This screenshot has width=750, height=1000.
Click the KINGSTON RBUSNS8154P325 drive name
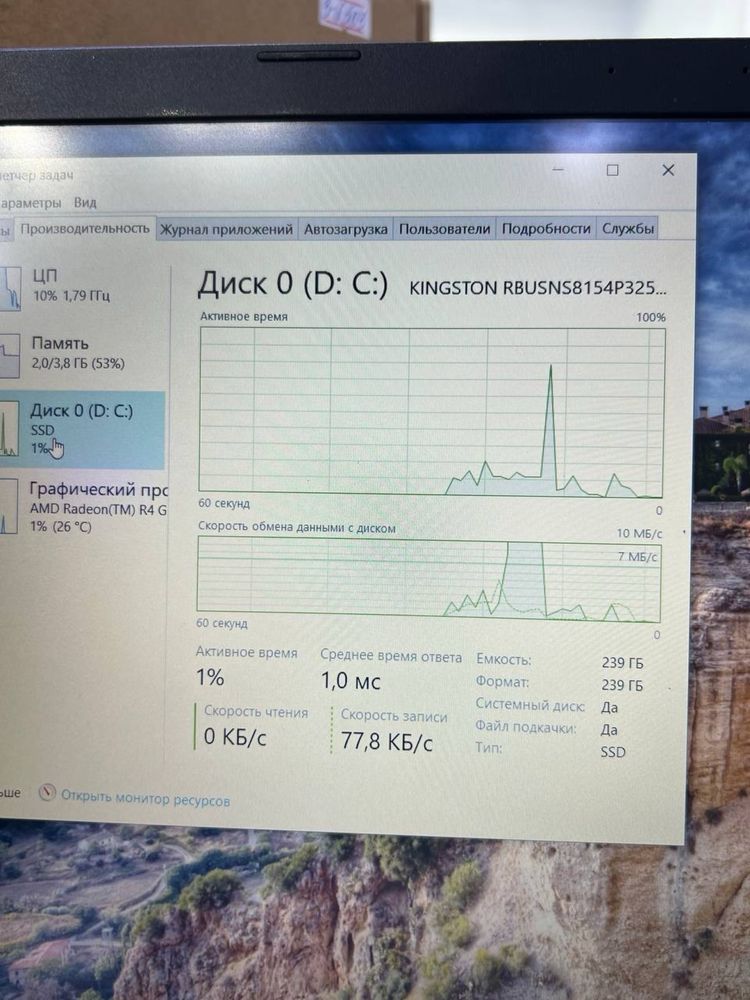(x=537, y=288)
